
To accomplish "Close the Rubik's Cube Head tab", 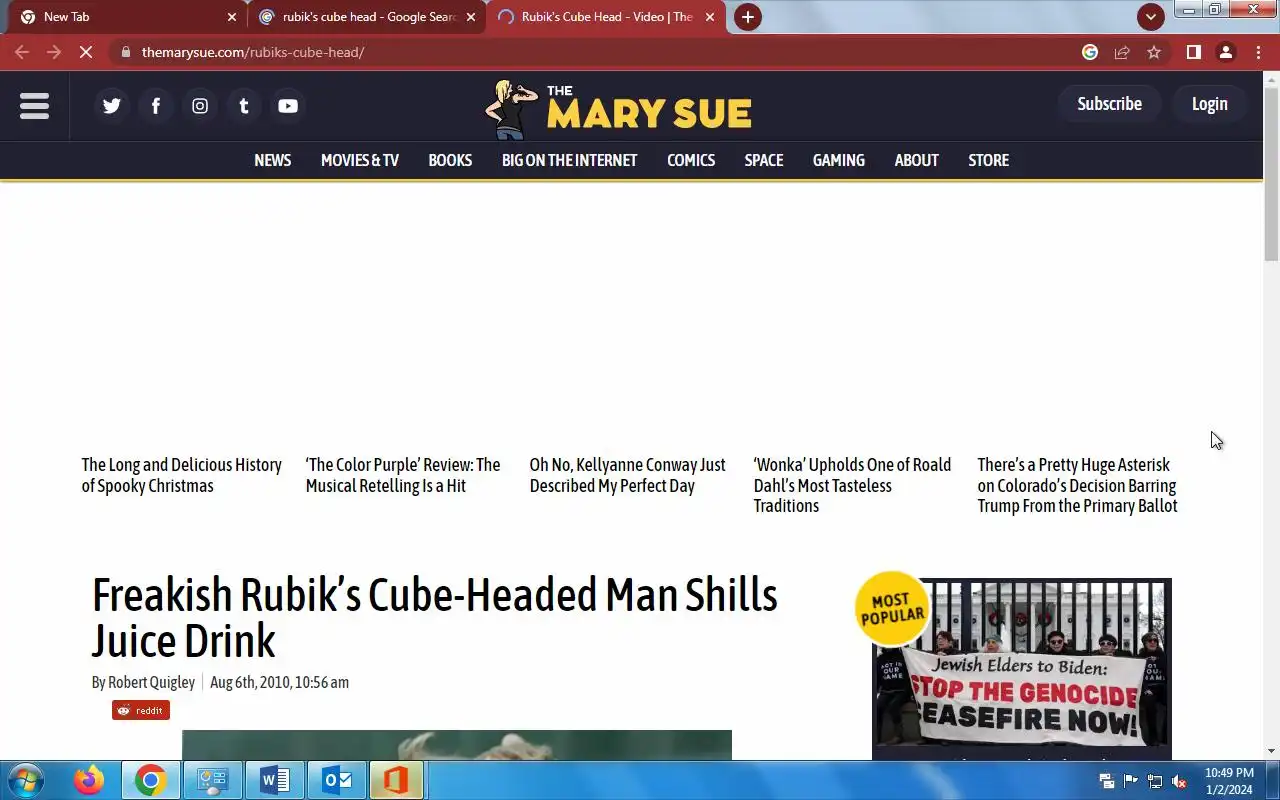I will click(x=710, y=17).
